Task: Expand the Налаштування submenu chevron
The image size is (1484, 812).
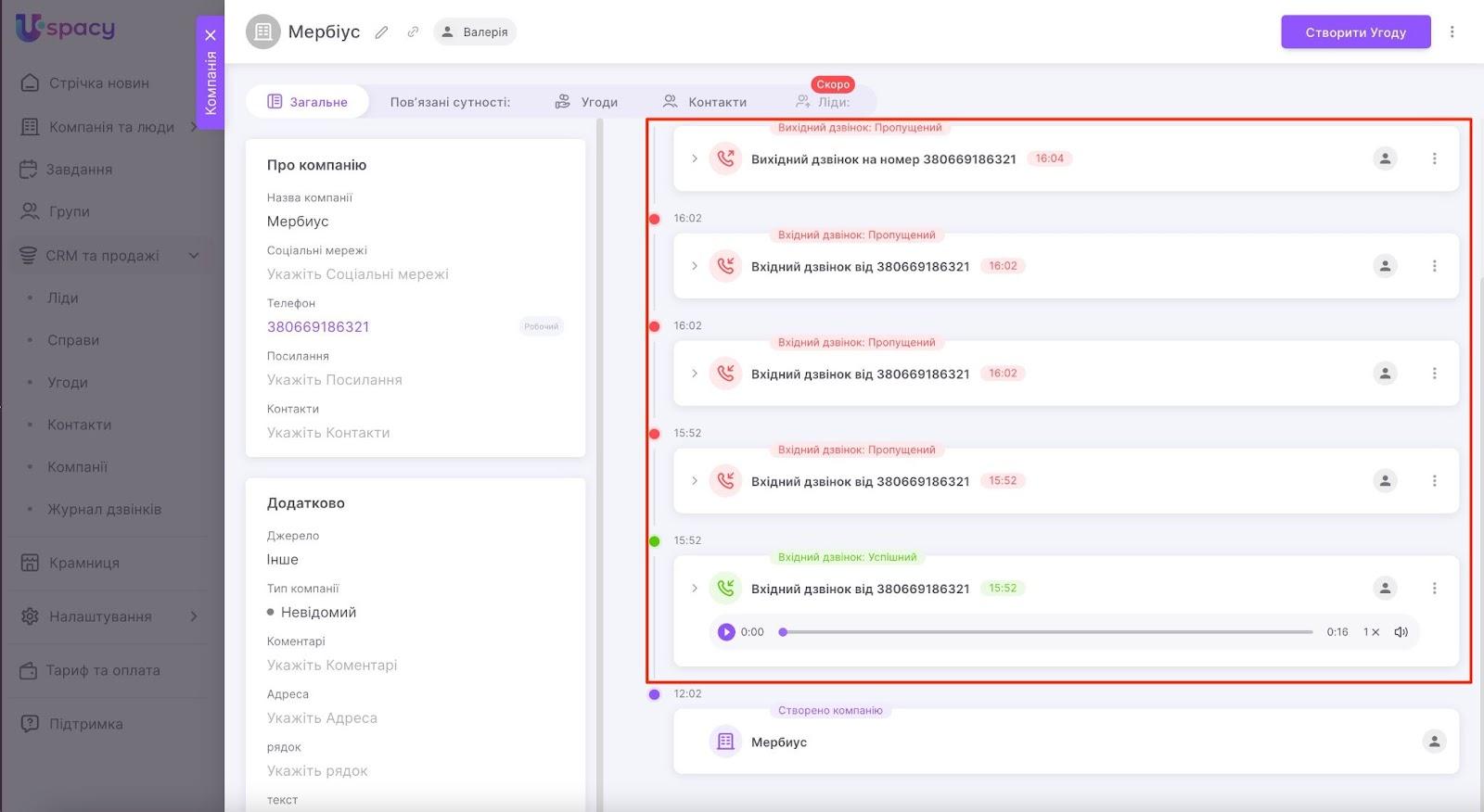Action: [x=194, y=616]
